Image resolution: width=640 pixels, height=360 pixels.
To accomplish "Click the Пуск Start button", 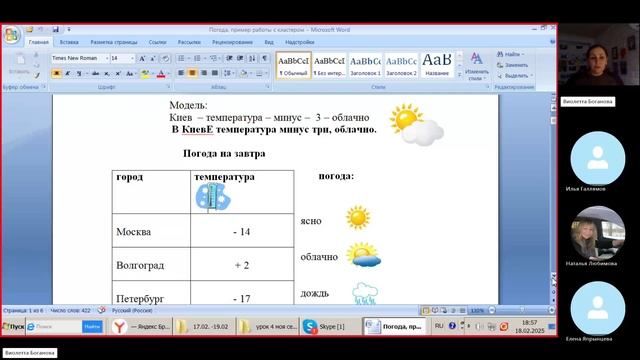I will point(13,327).
